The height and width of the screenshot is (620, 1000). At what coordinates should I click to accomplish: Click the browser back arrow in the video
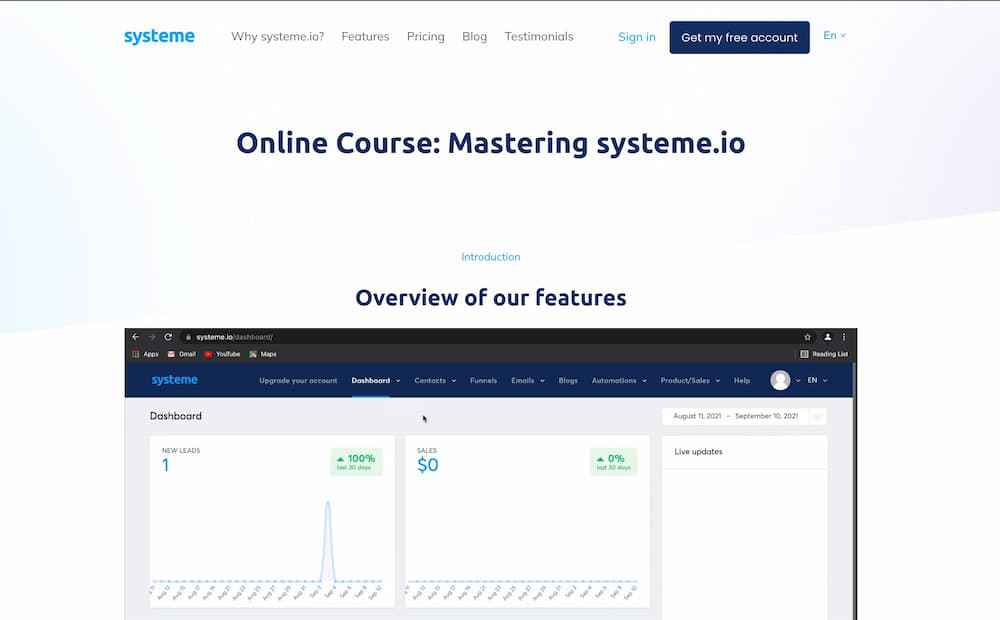pos(137,337)
